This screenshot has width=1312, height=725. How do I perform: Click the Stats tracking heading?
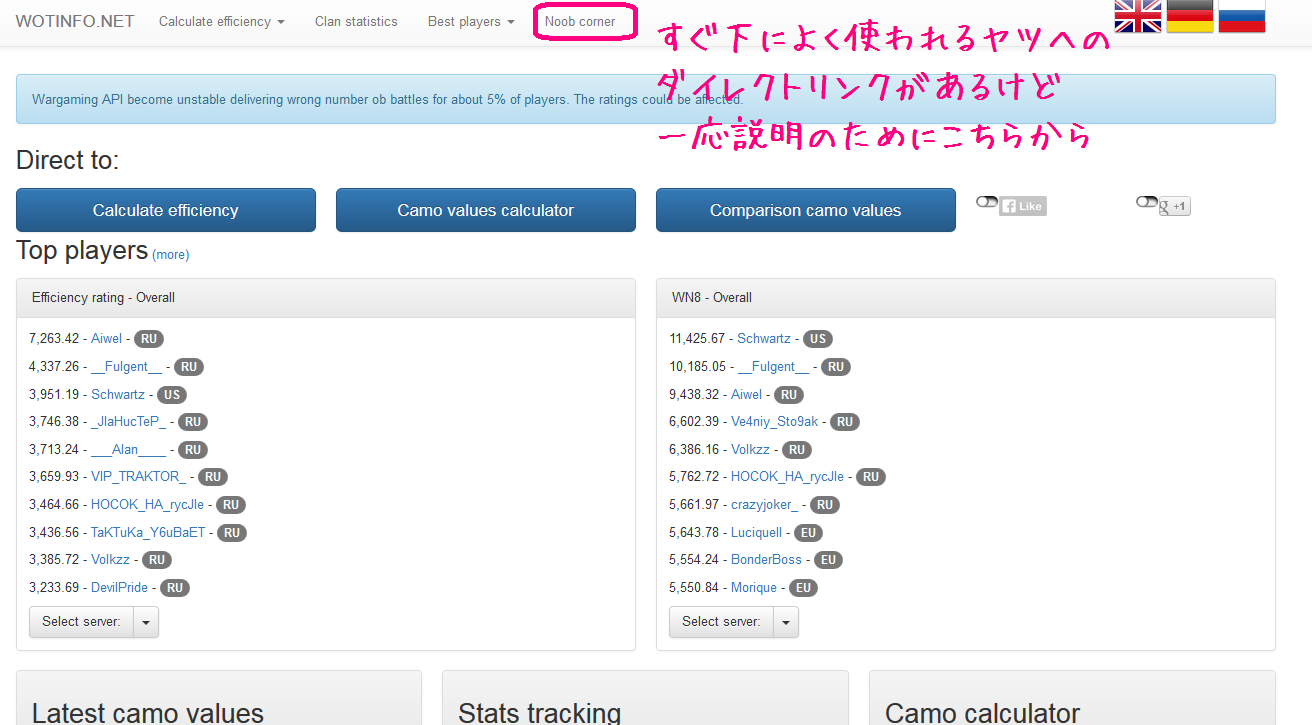(x=540, y=713)
